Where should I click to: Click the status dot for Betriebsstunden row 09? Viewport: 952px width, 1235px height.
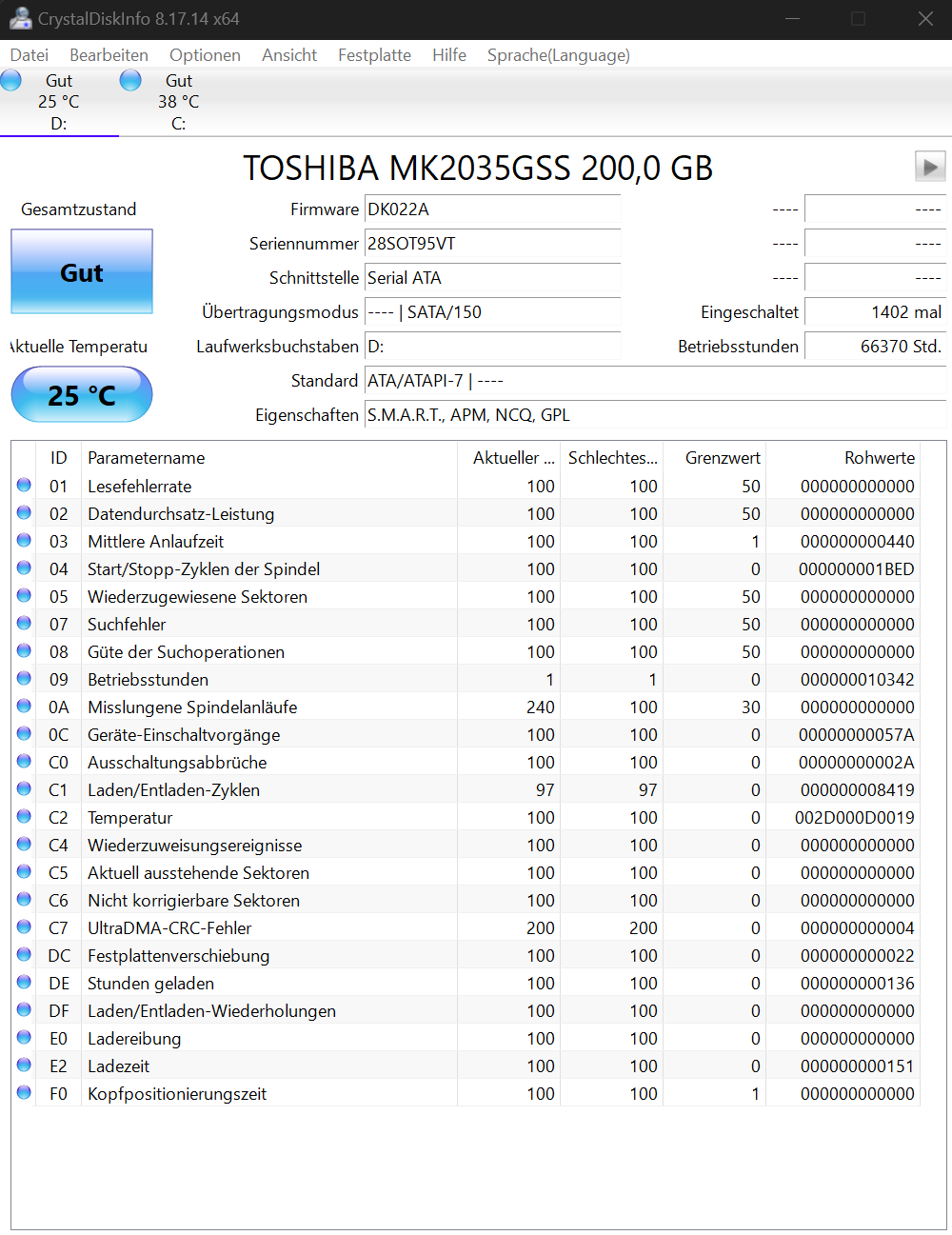tap(24, 678)
